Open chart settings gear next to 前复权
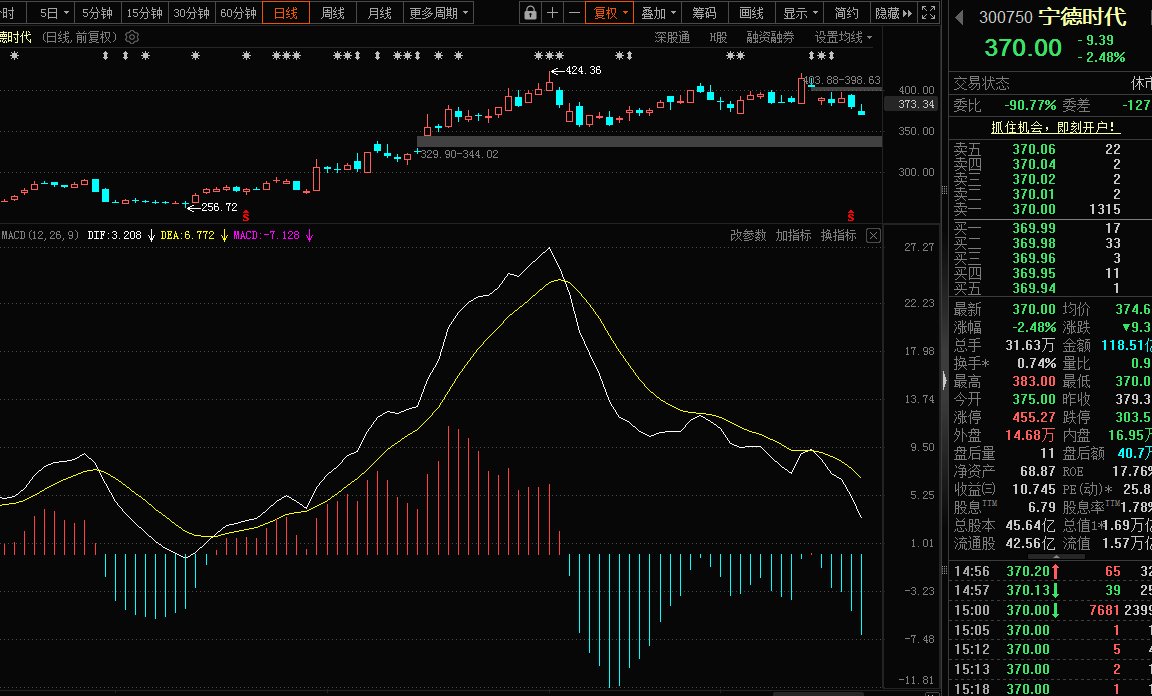 [132, 37]
